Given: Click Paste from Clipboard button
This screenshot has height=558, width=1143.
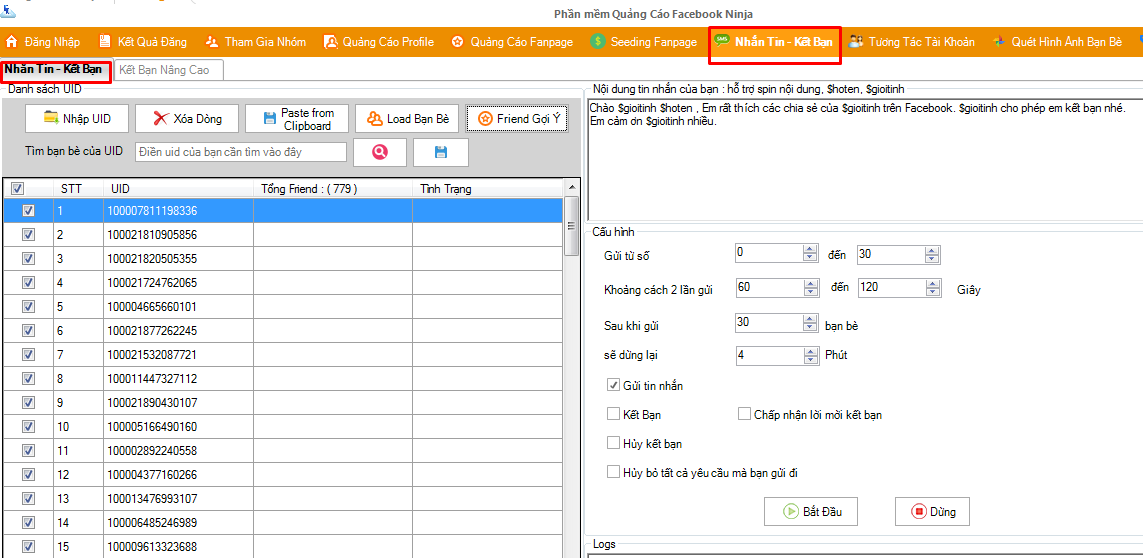Looking at the screenshot, I should point(297,118).
